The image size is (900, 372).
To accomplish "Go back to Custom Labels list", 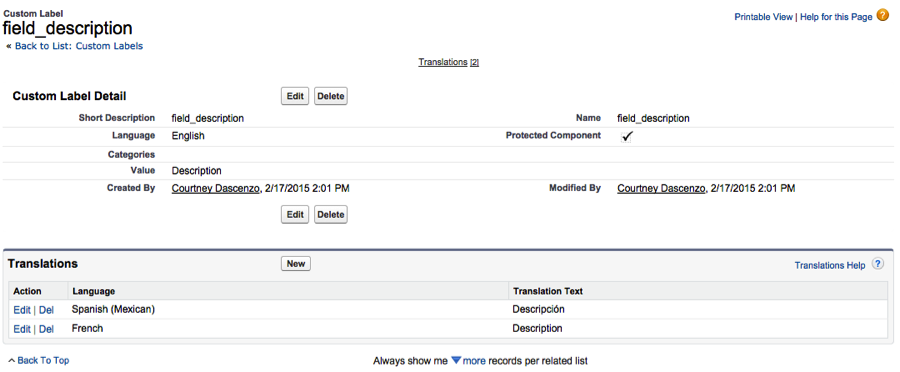I will coord(79,46).
